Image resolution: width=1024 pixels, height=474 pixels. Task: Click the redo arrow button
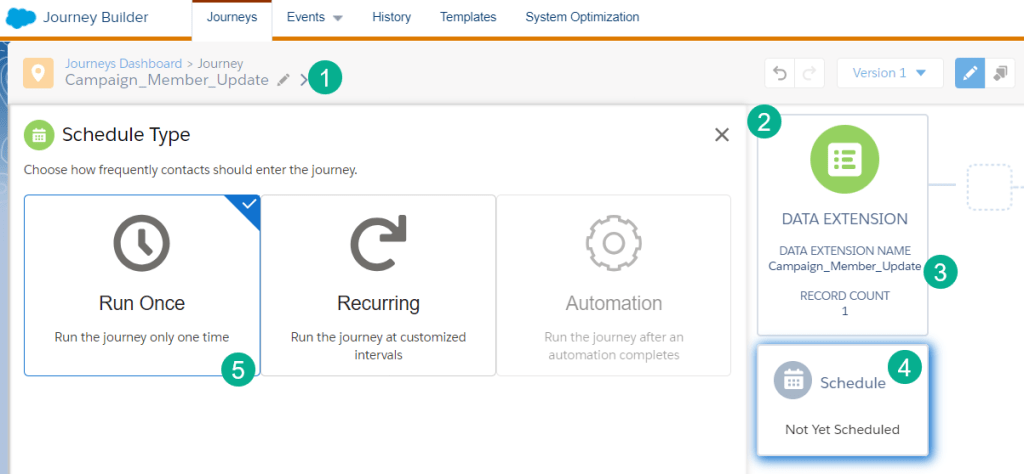(x=809, y=73)
